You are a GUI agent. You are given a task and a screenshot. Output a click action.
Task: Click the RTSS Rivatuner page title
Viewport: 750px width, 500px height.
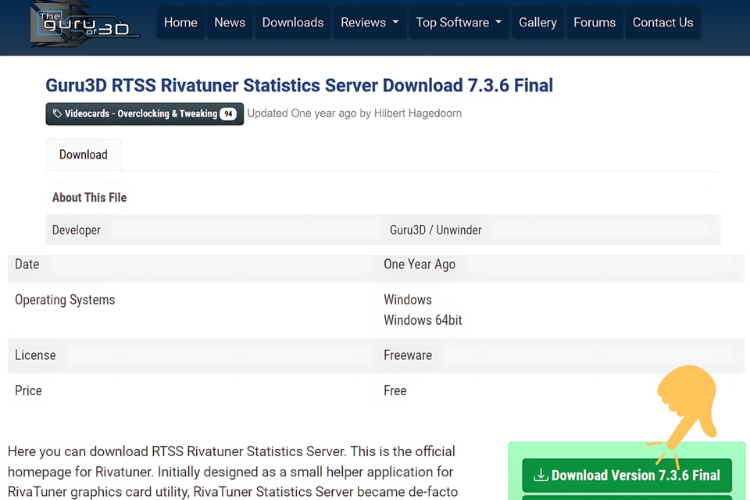pyautogui.click(x=299, y=85)
